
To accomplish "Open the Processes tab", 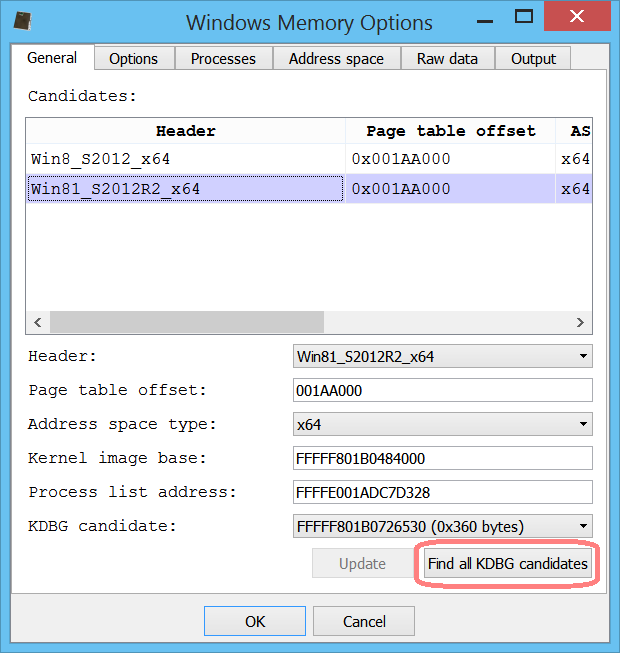I will [223, 58].
